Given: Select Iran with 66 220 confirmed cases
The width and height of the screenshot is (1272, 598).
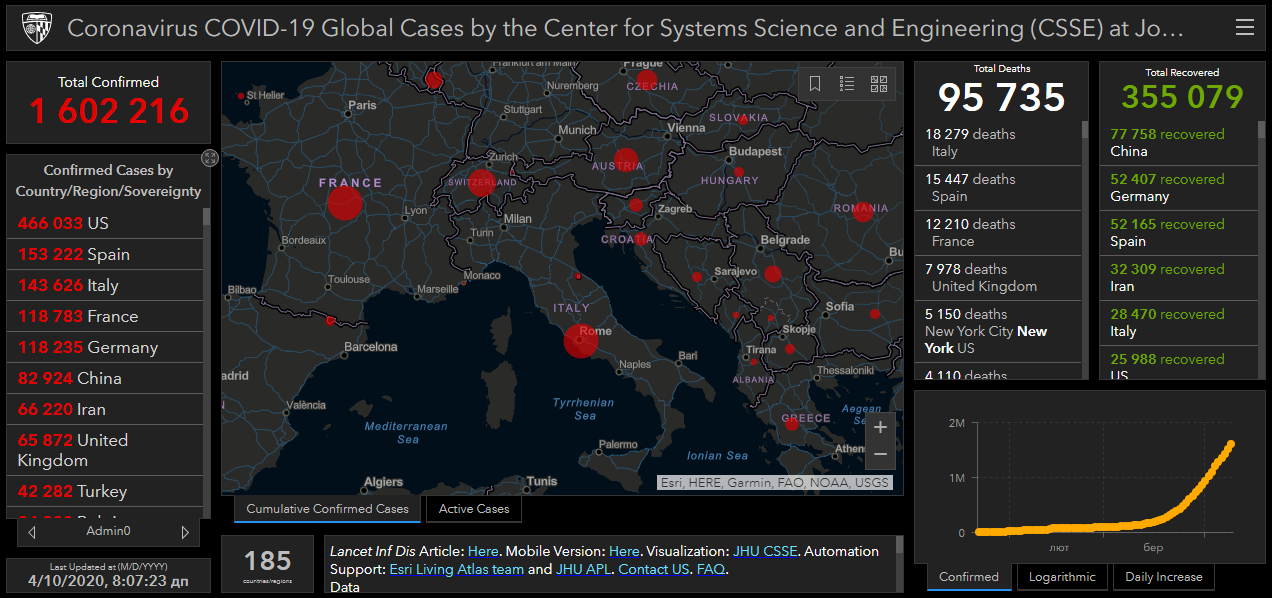Looking at the screenshot, I should coord(105,409).
